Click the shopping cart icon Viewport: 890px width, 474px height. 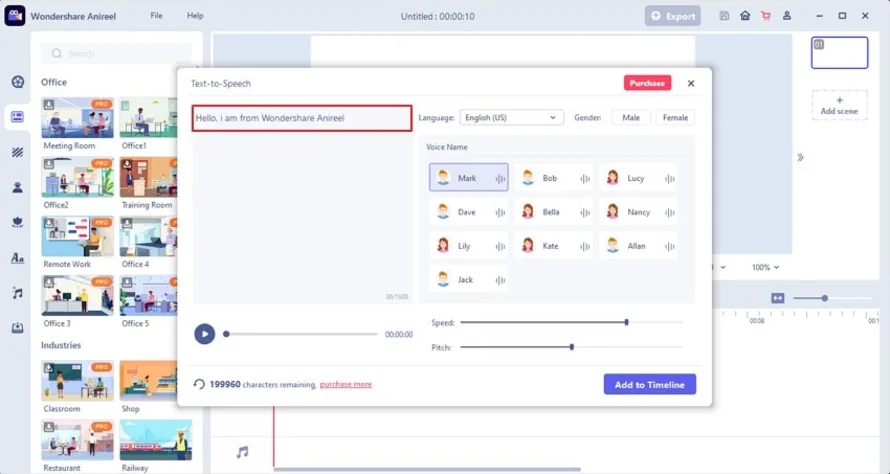pos(766,16)
